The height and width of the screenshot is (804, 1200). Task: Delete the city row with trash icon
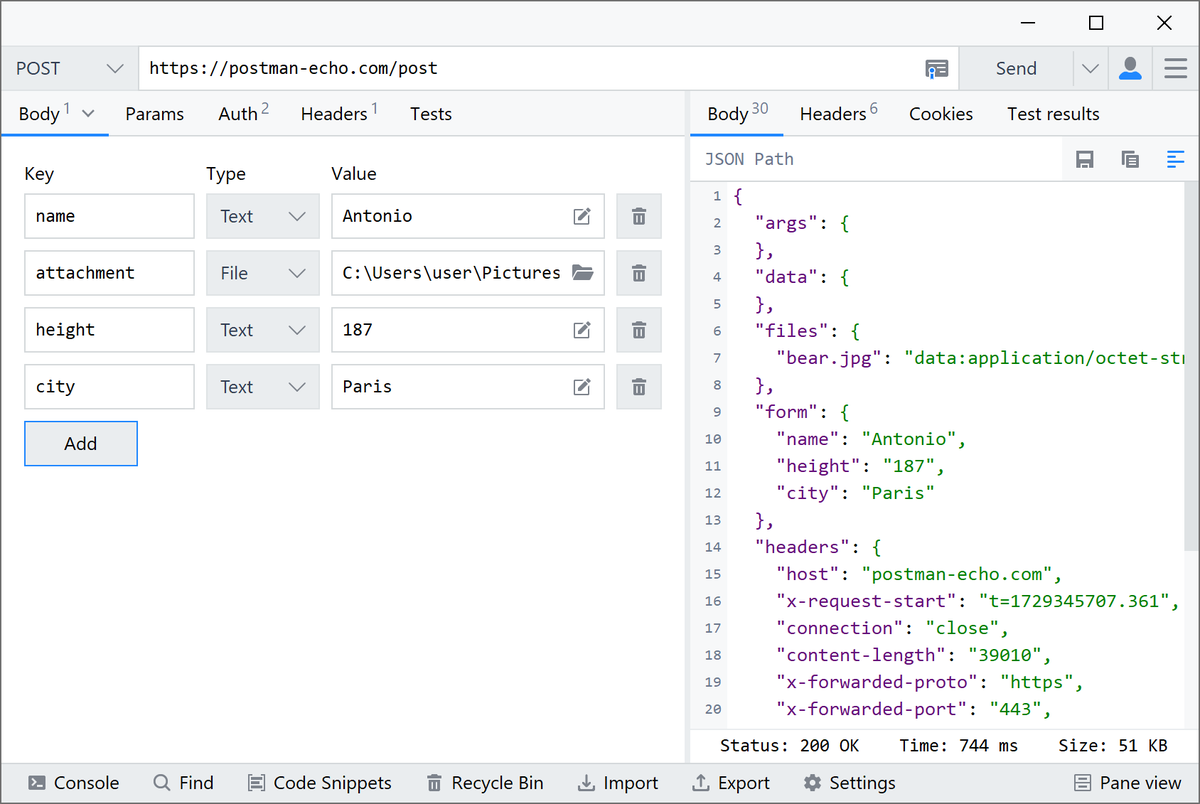pyautogui.click(x=639, y=387)
